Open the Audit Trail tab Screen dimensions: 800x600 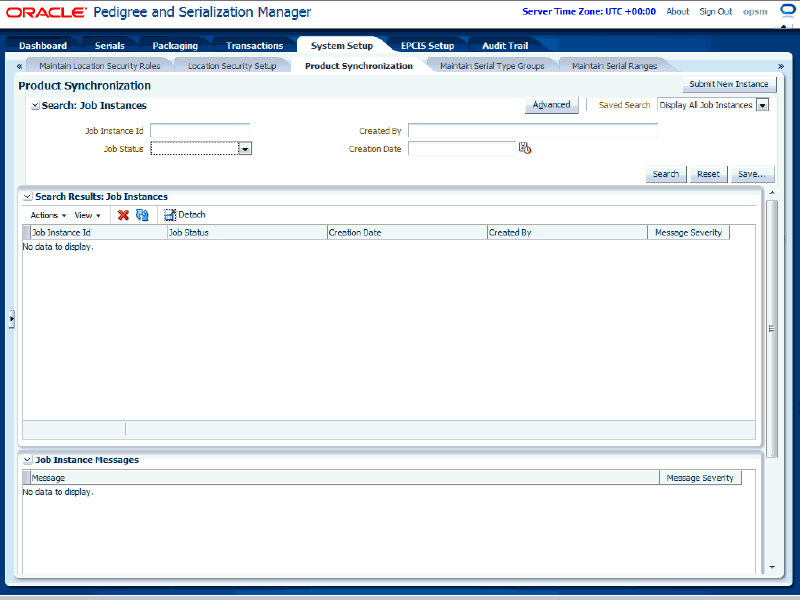[505, 45]
